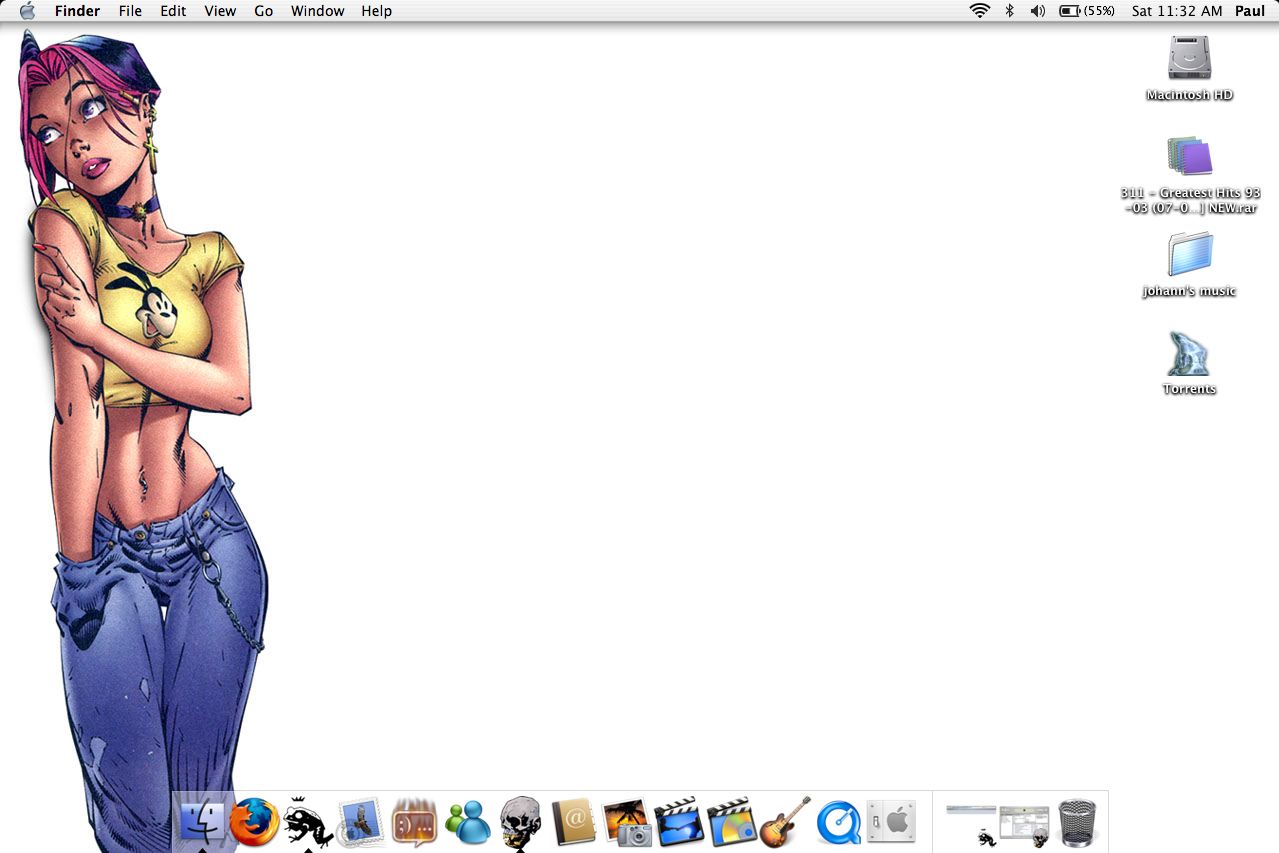1279x853 pixels.
Task: Open System Preferences from the dock
Action: (x=891, y=822)
